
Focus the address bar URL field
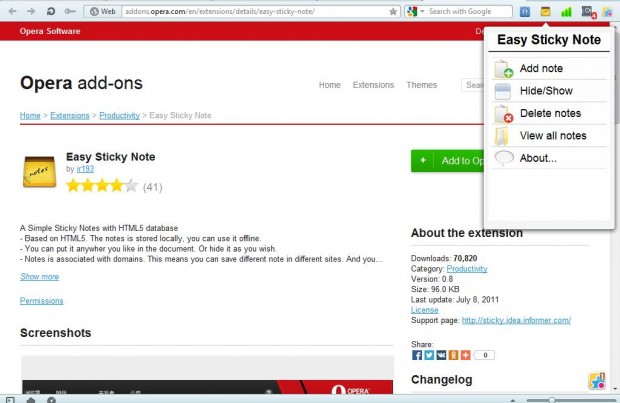[x=255, y=11]
